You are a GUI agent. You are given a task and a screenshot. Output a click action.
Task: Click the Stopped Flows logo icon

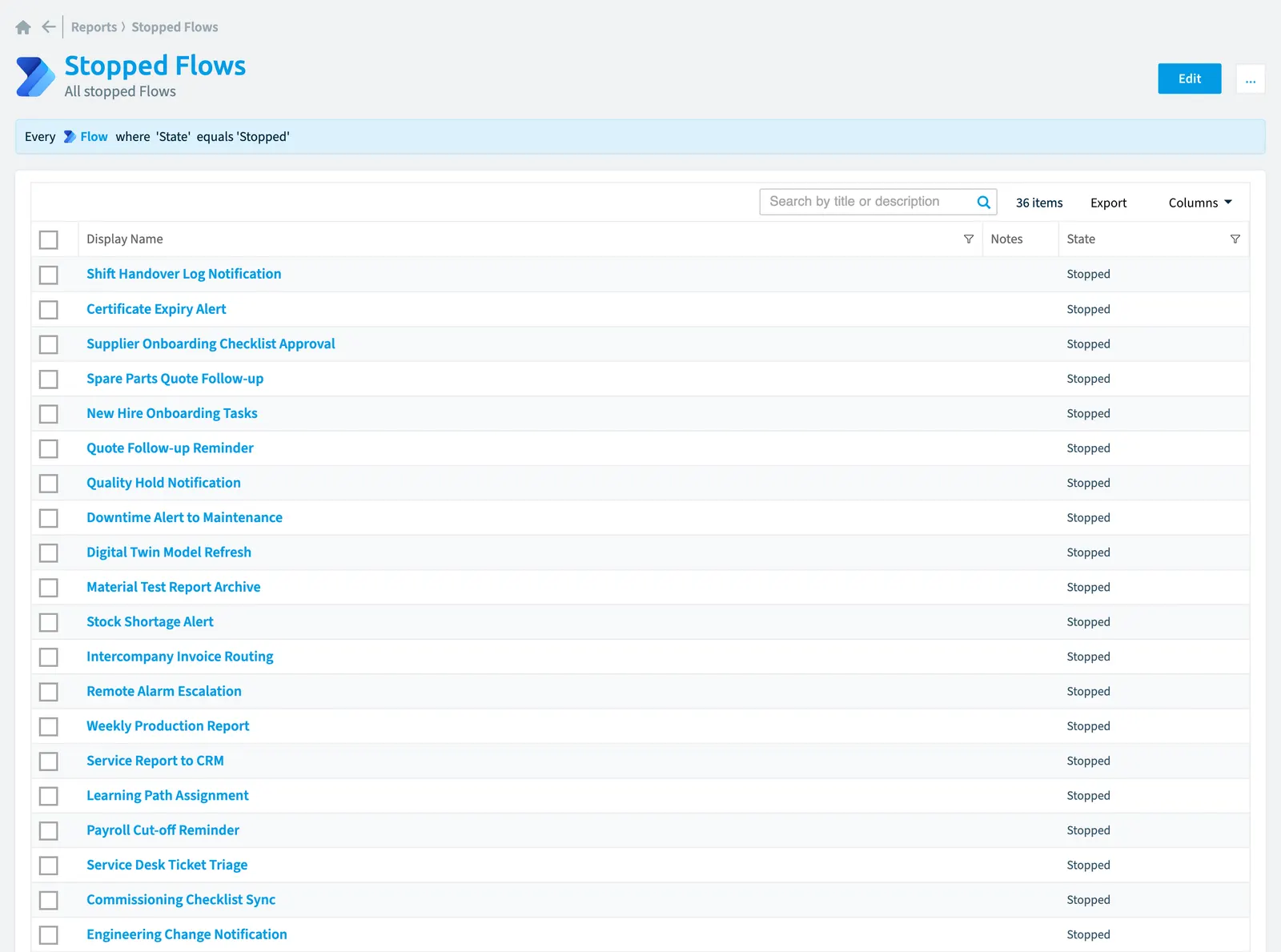coord(35,77)
